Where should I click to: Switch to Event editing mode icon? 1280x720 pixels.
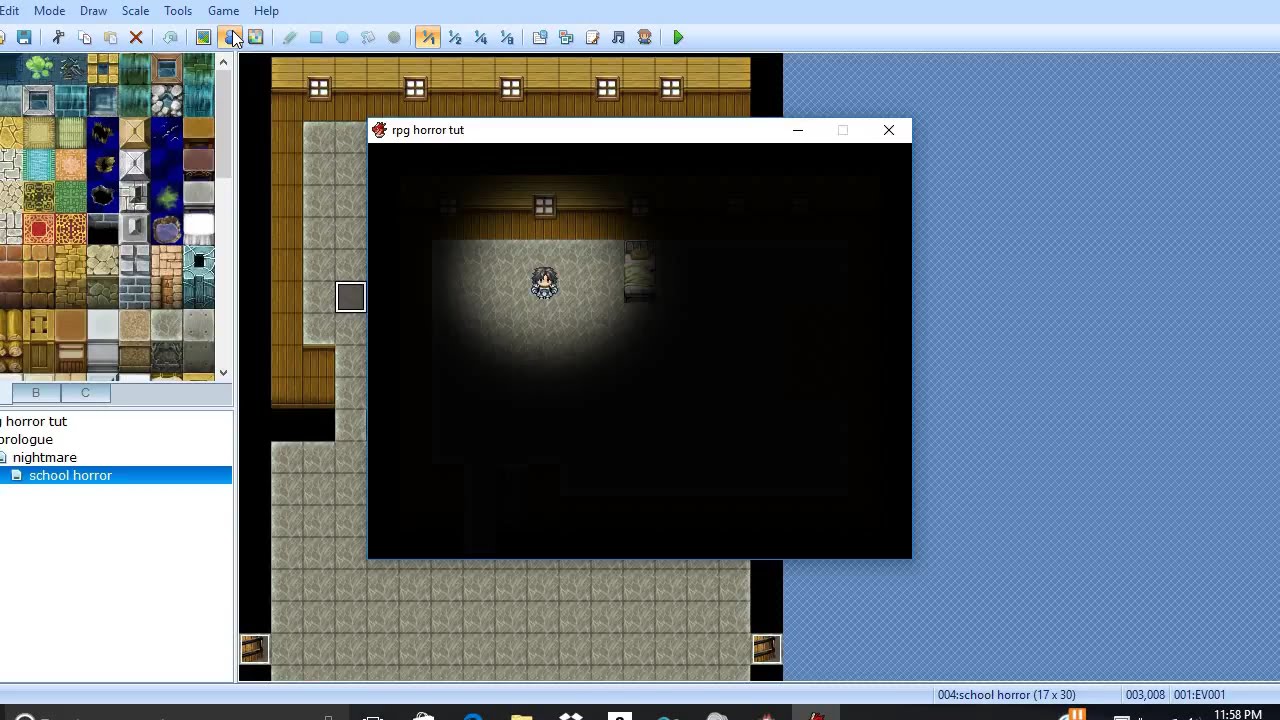pyautogui.click(x=229, y=38)
